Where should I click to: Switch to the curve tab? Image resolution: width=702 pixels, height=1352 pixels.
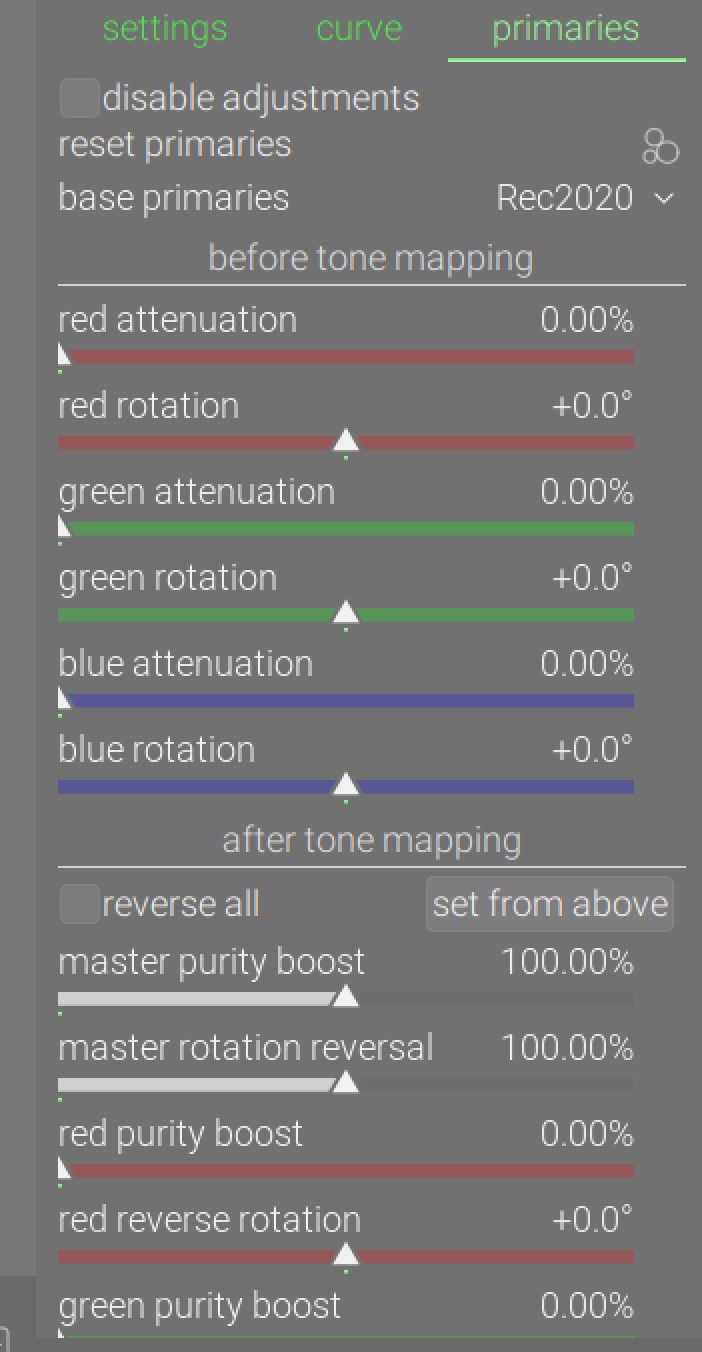[x=359, y=28]
